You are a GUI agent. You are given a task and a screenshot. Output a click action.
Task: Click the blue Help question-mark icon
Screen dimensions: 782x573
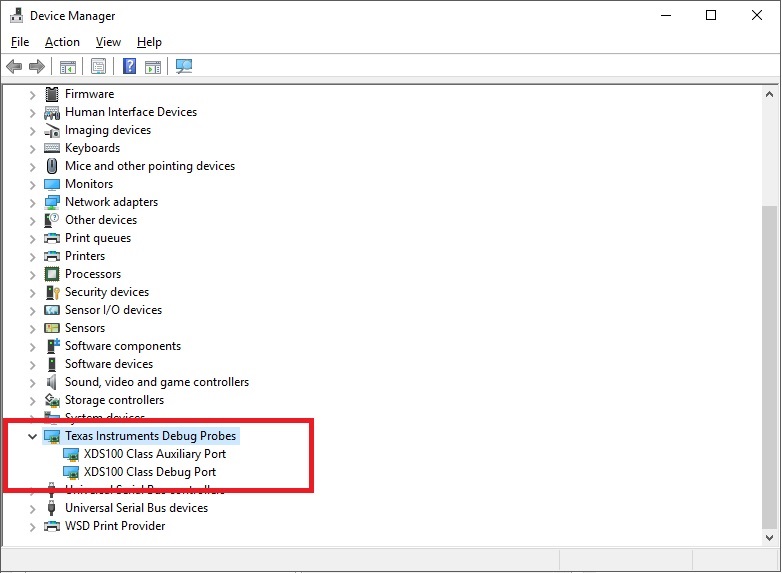click(x=129, y=66)
